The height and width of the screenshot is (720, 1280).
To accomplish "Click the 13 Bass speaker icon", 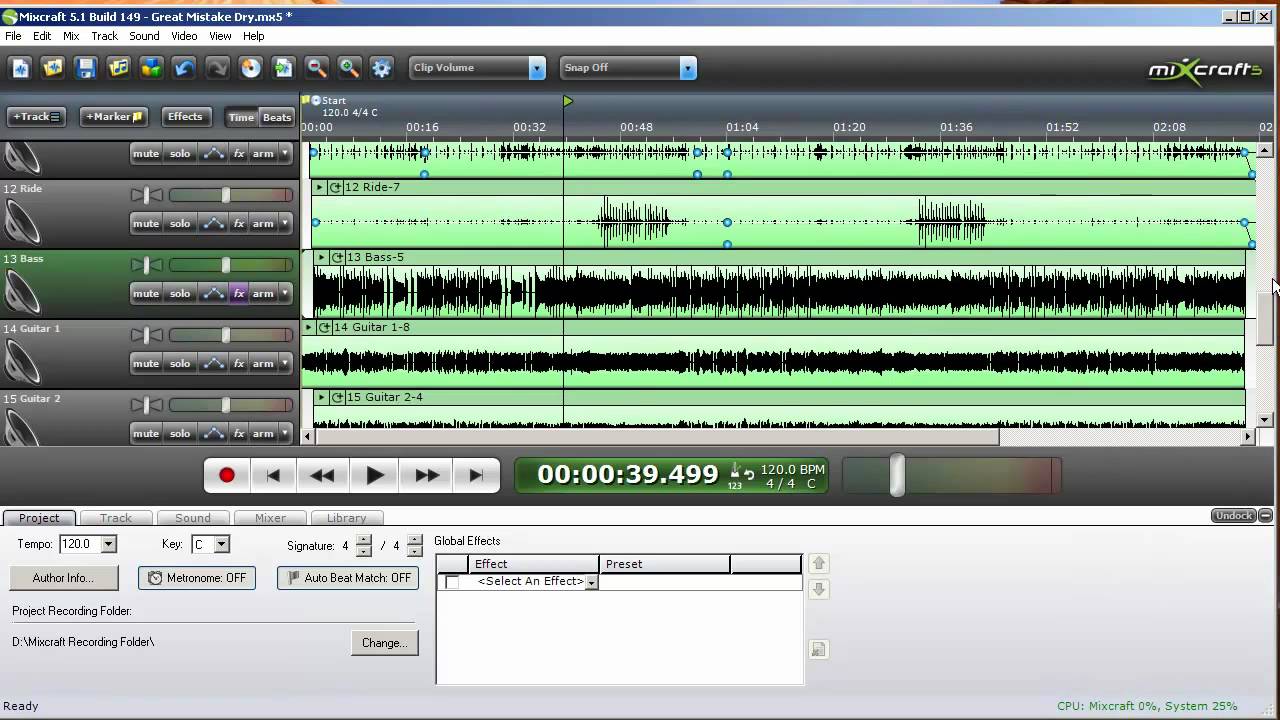I will click(x=22, y=293).
